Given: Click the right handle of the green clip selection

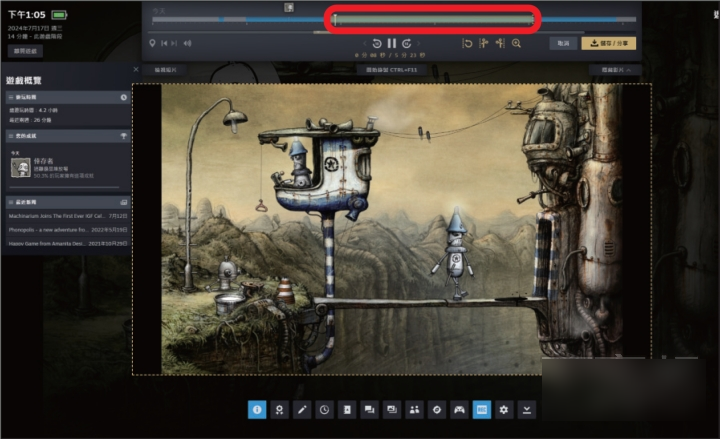Looking at the screenshot, I should coord(533,19).
